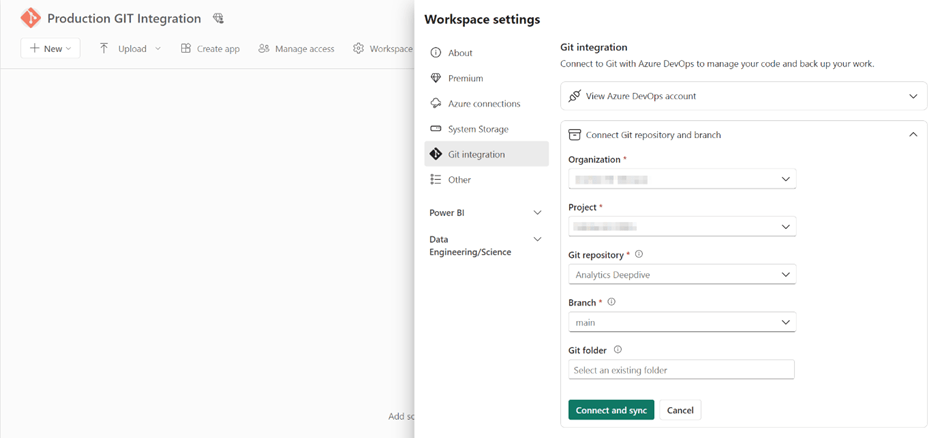The image size is (940, 438).
Task: Click the Production GIT Integration title
Action: coord(124,19)
